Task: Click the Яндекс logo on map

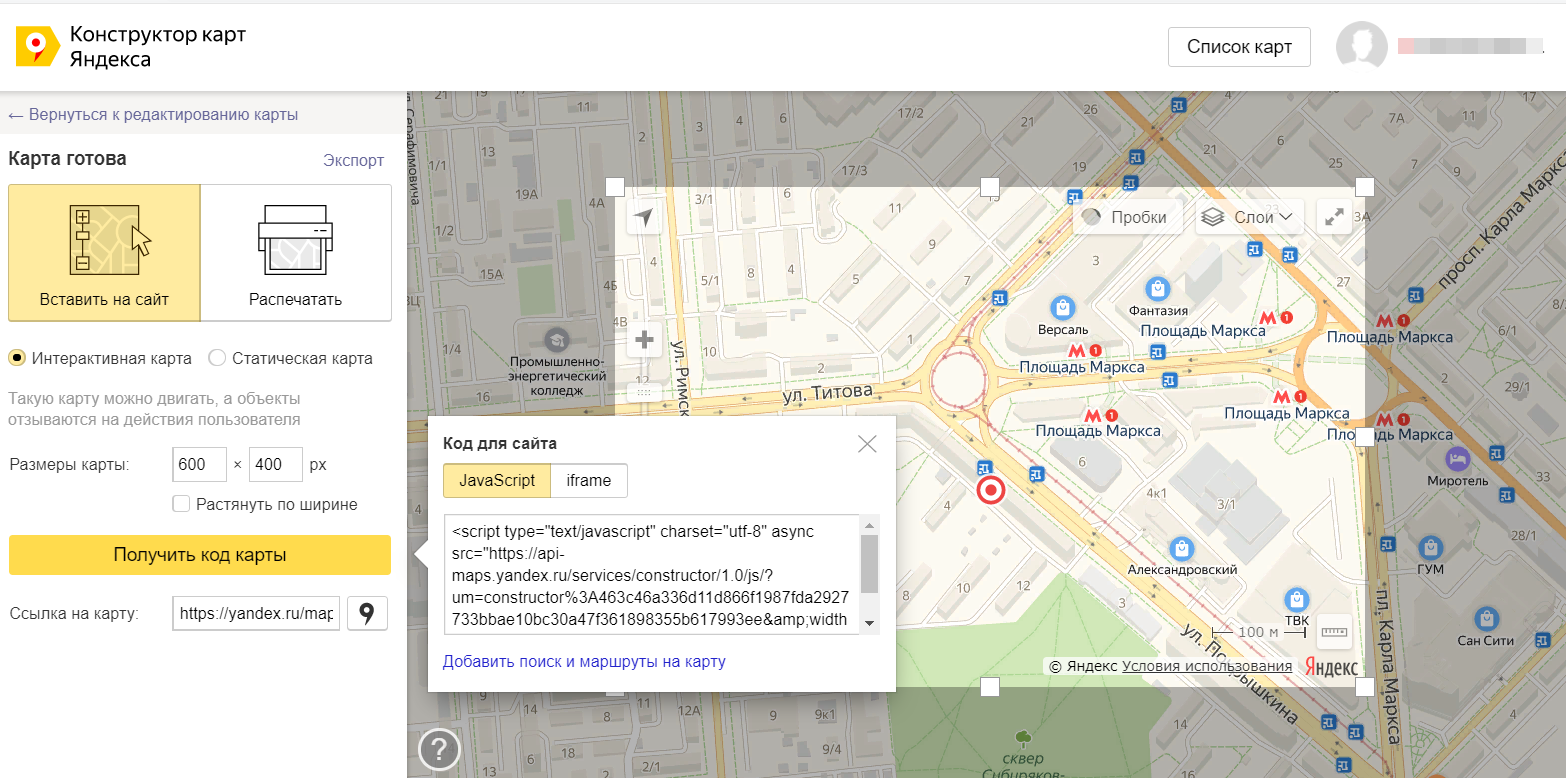Action: coord(1331,667)
